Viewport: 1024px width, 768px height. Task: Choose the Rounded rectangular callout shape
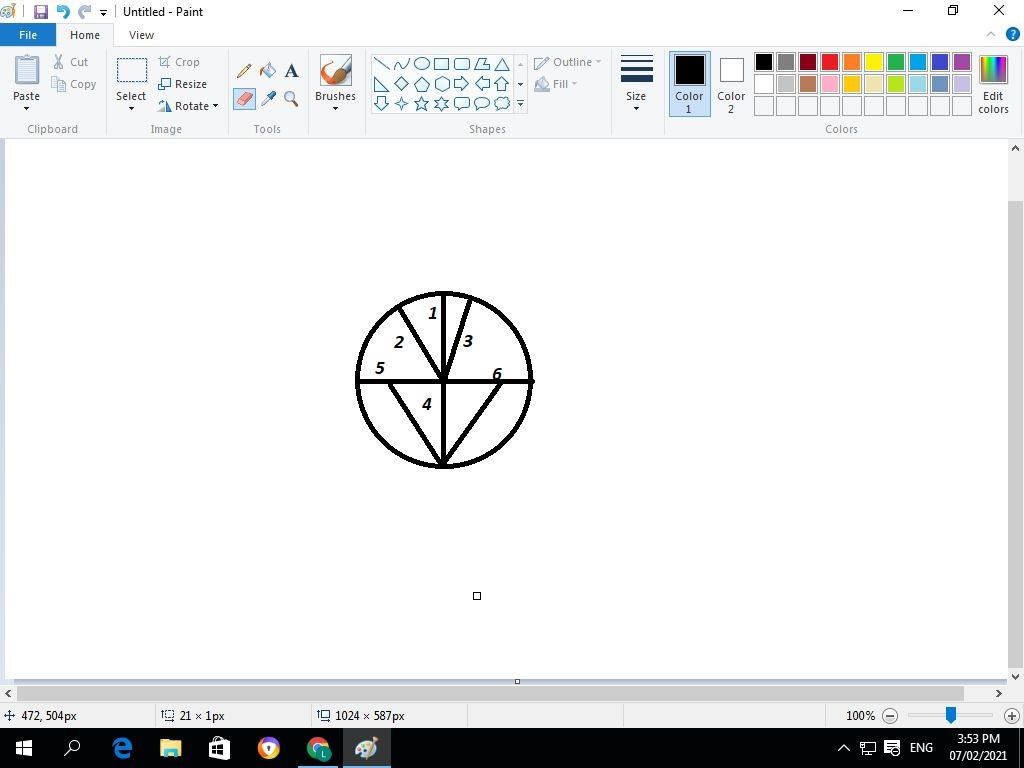coord(462,103)
